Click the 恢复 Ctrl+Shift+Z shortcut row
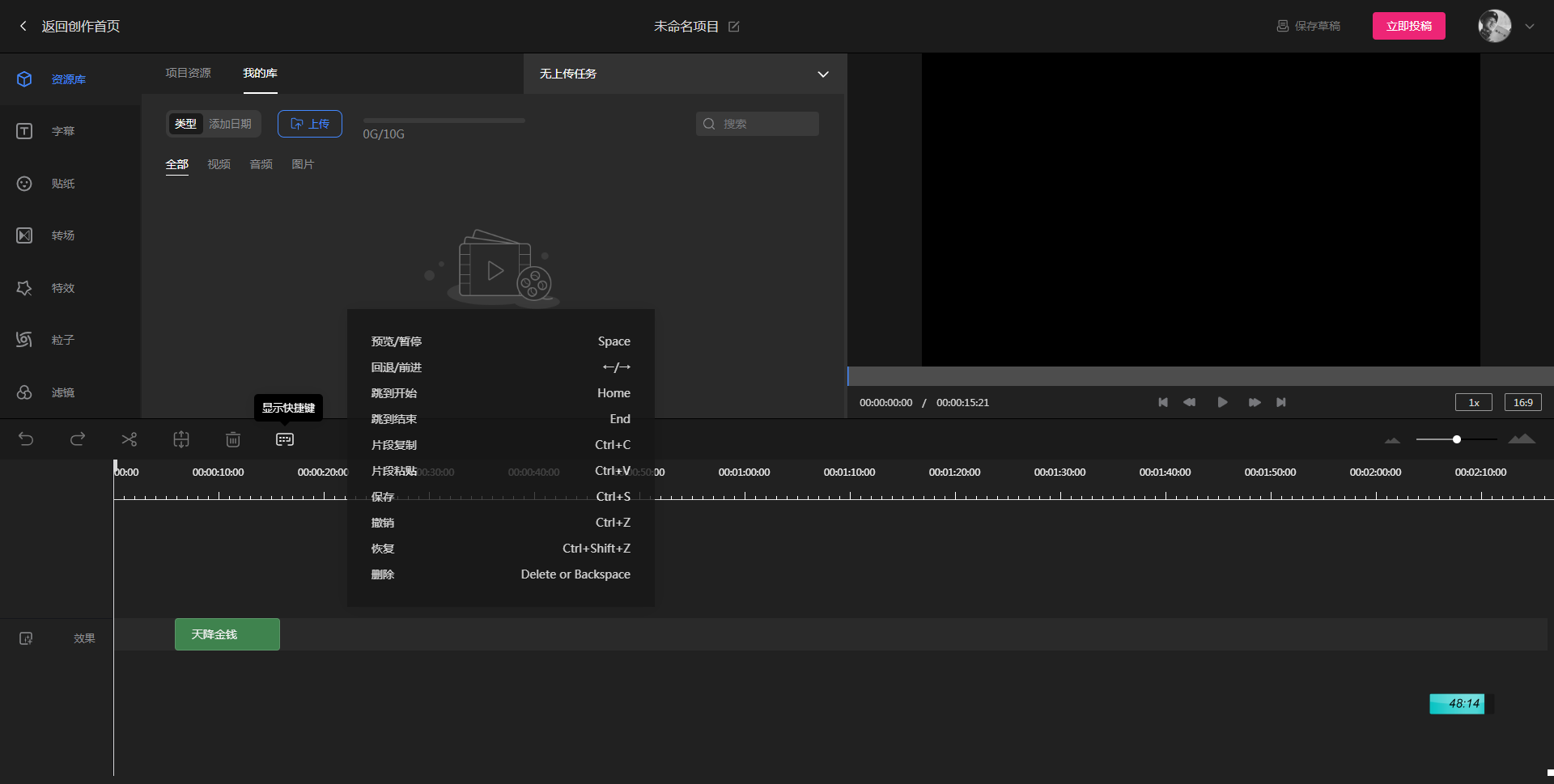1554x784 pixels. pyautogui.click(x=501, y=549)
